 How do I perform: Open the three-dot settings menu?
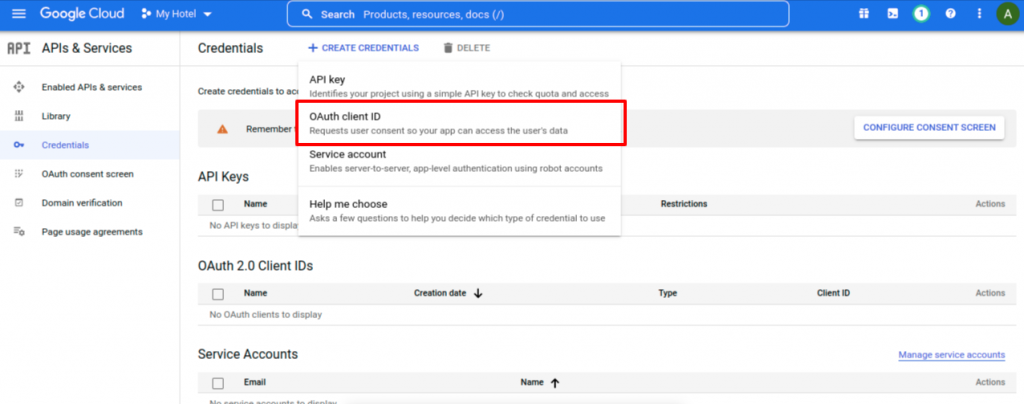[979, 14]
